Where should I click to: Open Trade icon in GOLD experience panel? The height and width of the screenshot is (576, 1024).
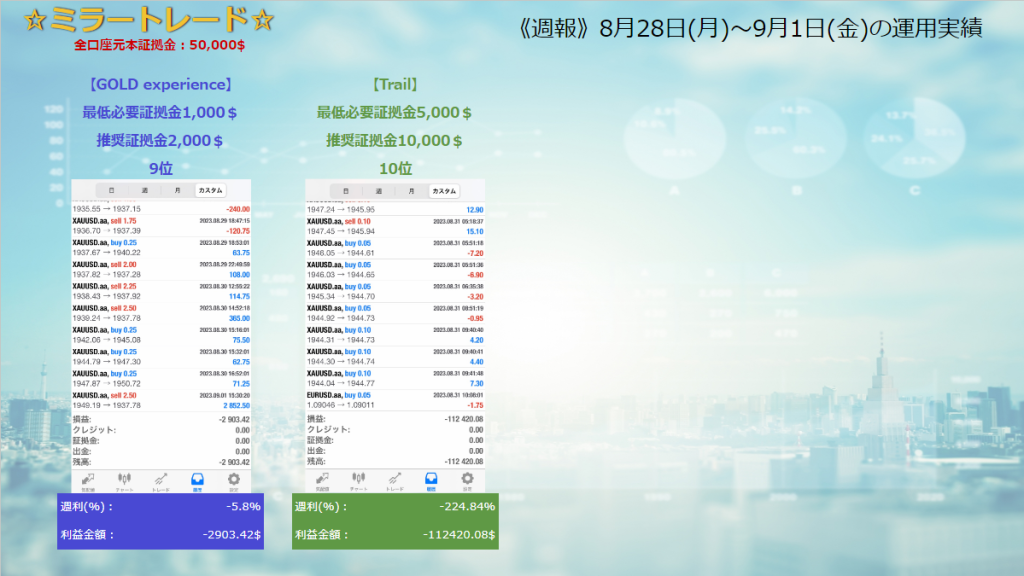(x=161, y=480)
